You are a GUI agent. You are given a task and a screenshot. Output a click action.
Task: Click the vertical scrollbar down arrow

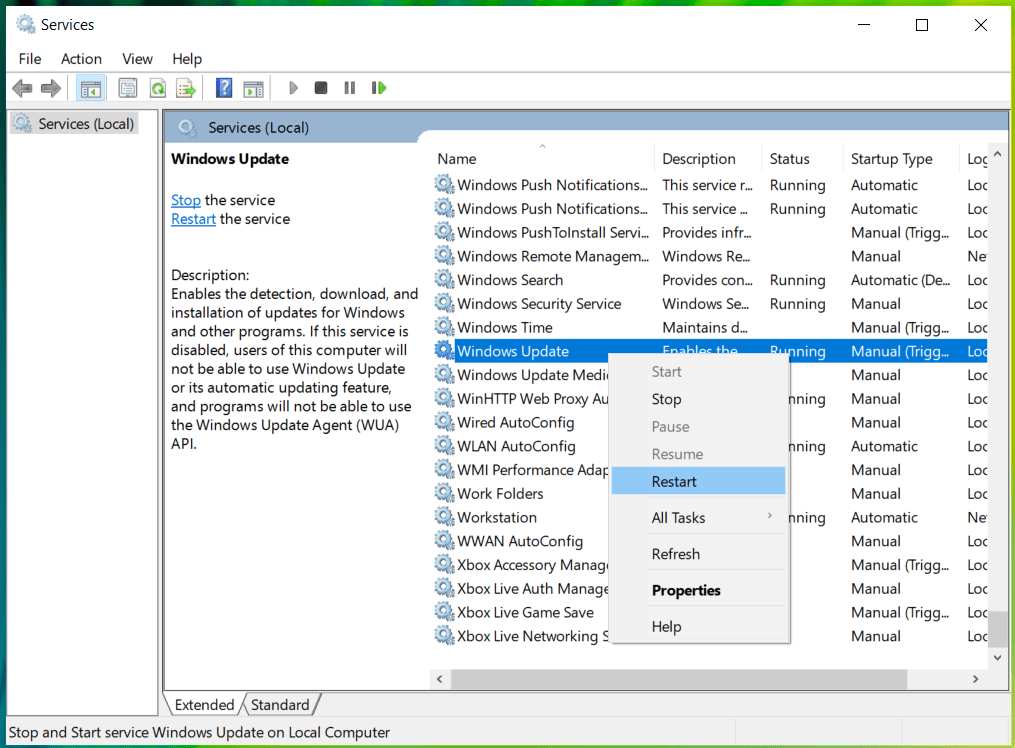coord(997,657)
